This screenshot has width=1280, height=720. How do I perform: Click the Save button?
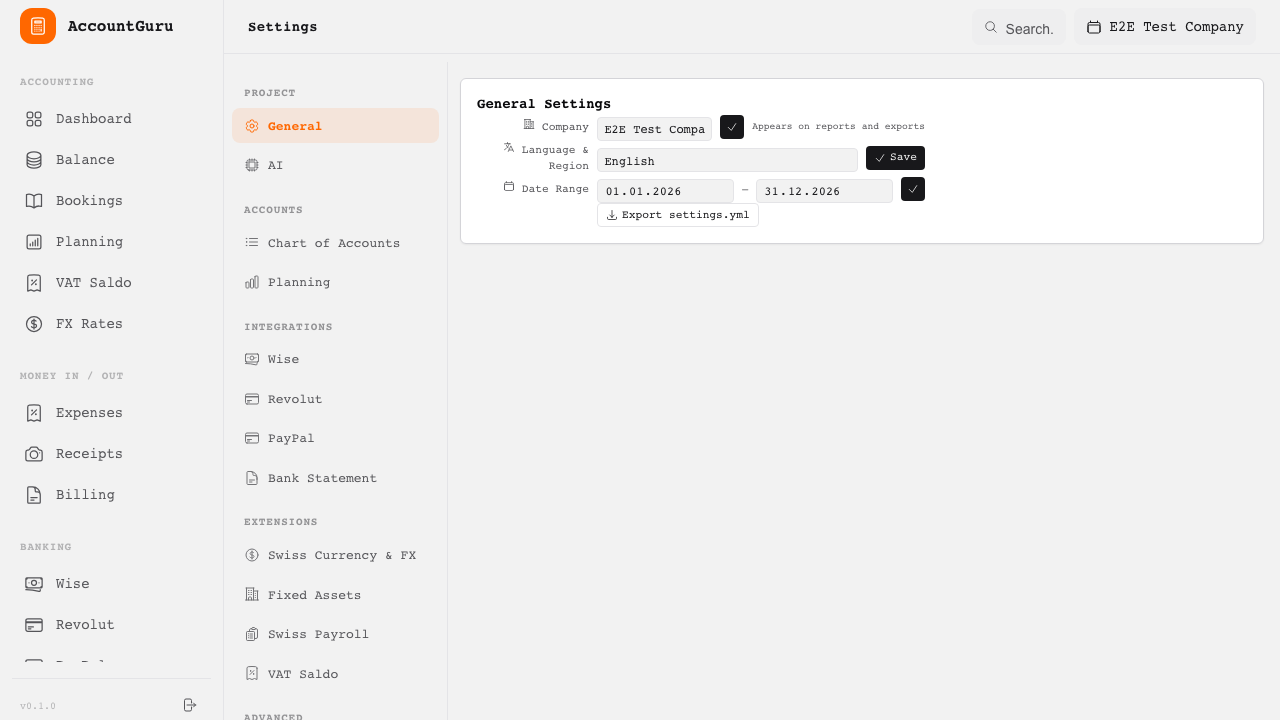point(895,158)
